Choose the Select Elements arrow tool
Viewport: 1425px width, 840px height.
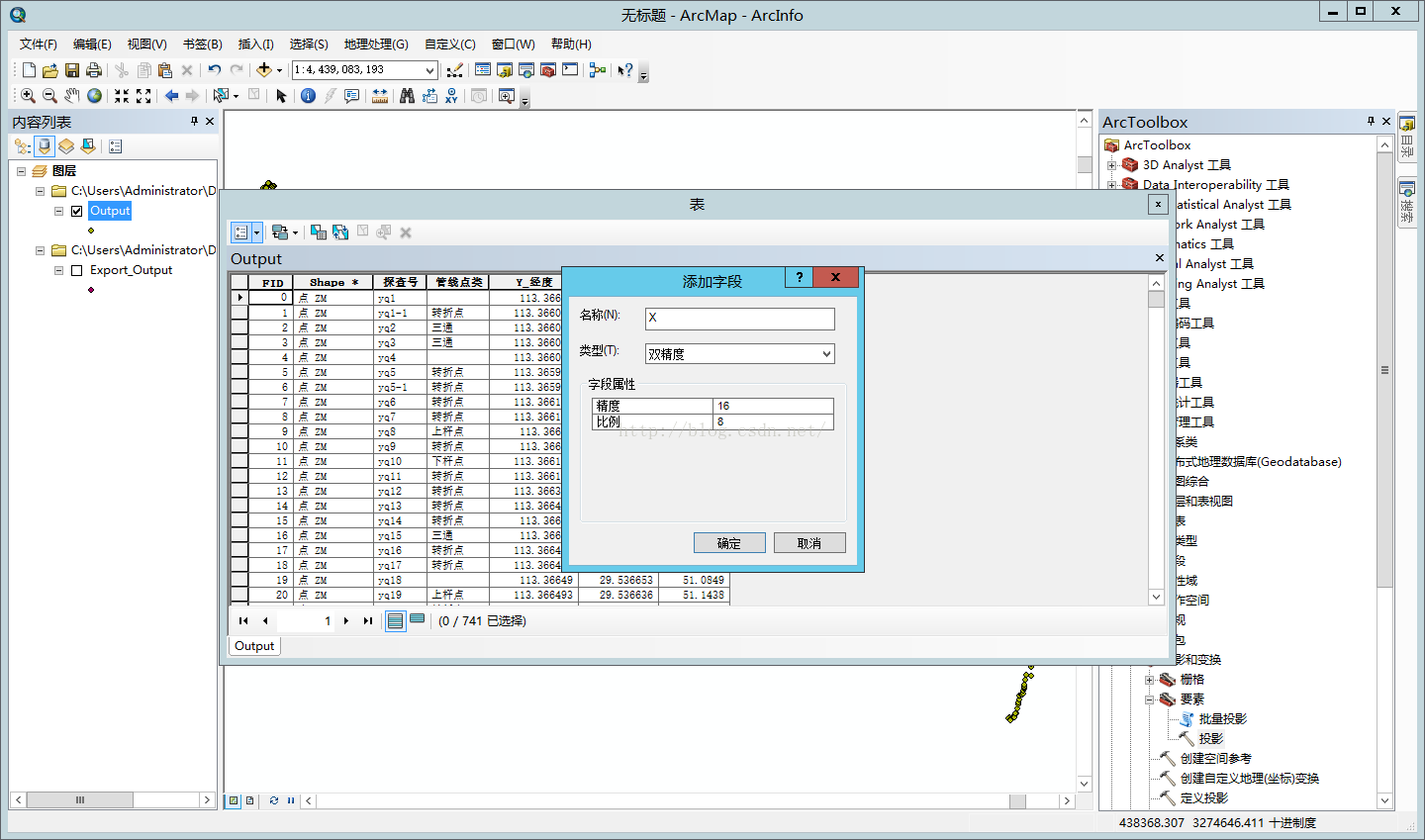pos(281,96)
